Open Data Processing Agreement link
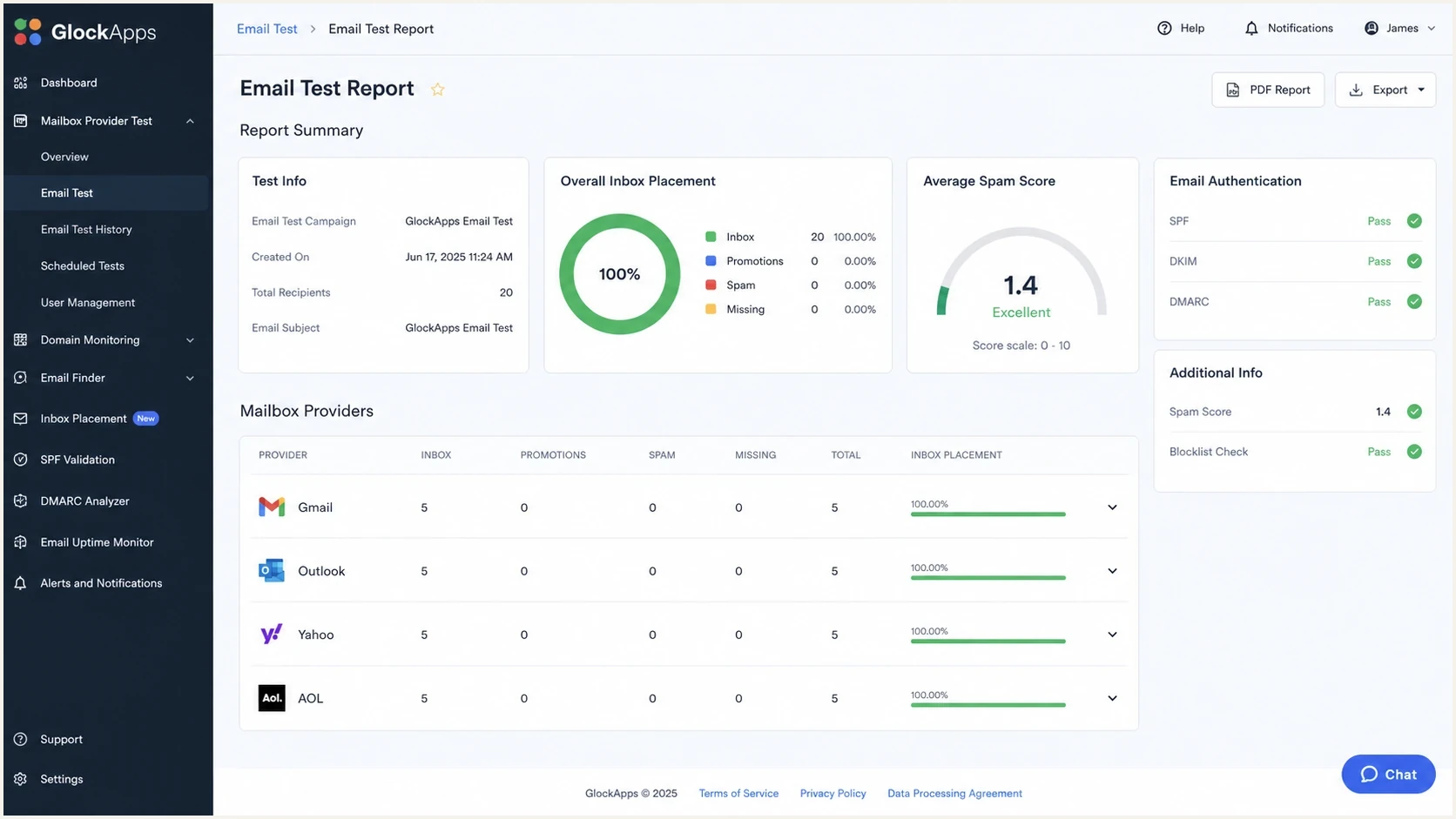 point(954,794)
